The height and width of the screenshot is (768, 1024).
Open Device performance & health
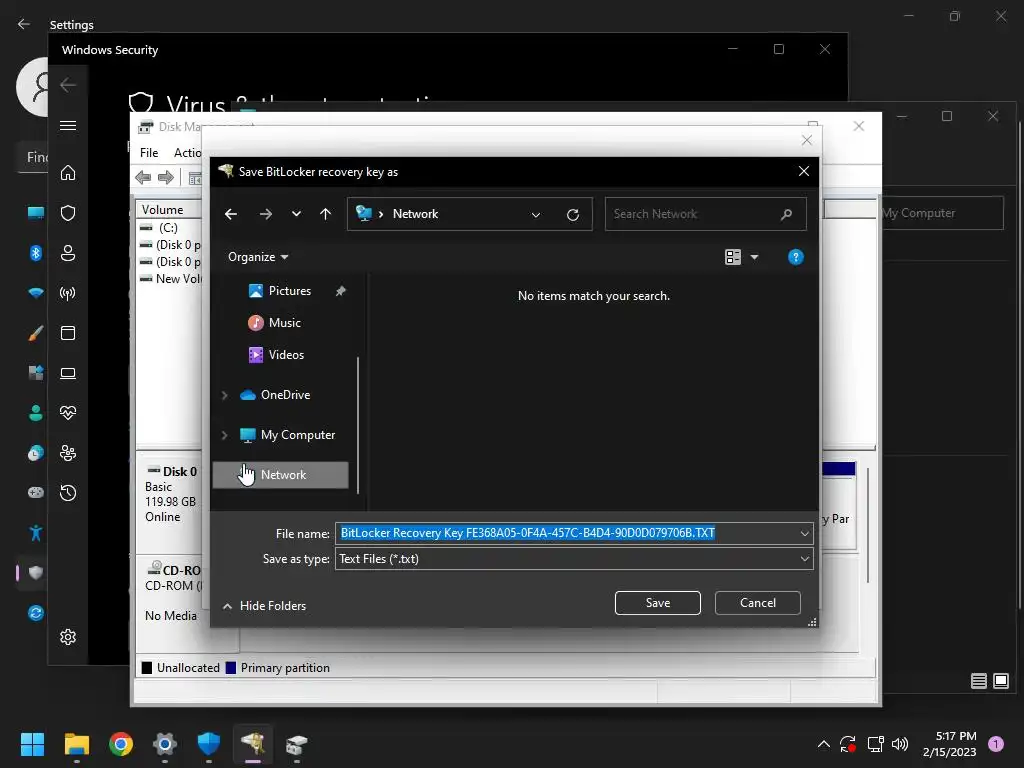point(68,413)
